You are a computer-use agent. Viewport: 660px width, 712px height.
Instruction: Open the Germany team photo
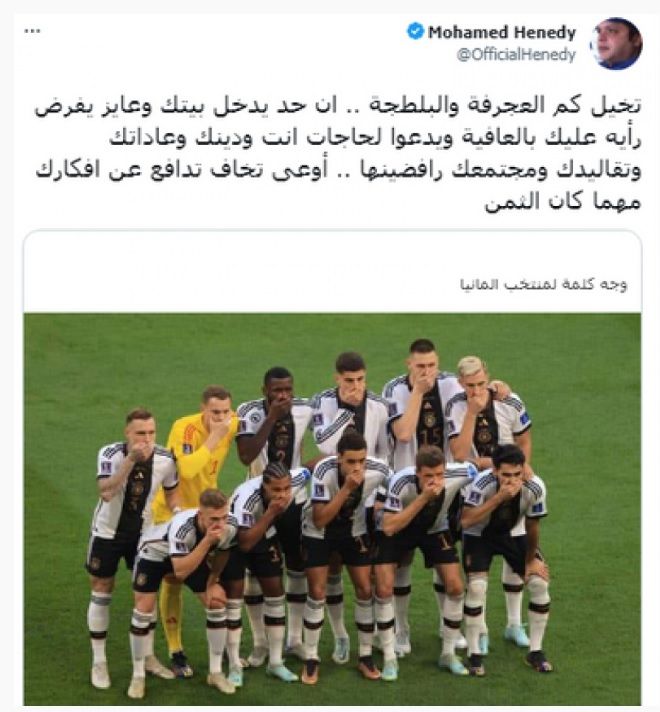click(332, 509)
